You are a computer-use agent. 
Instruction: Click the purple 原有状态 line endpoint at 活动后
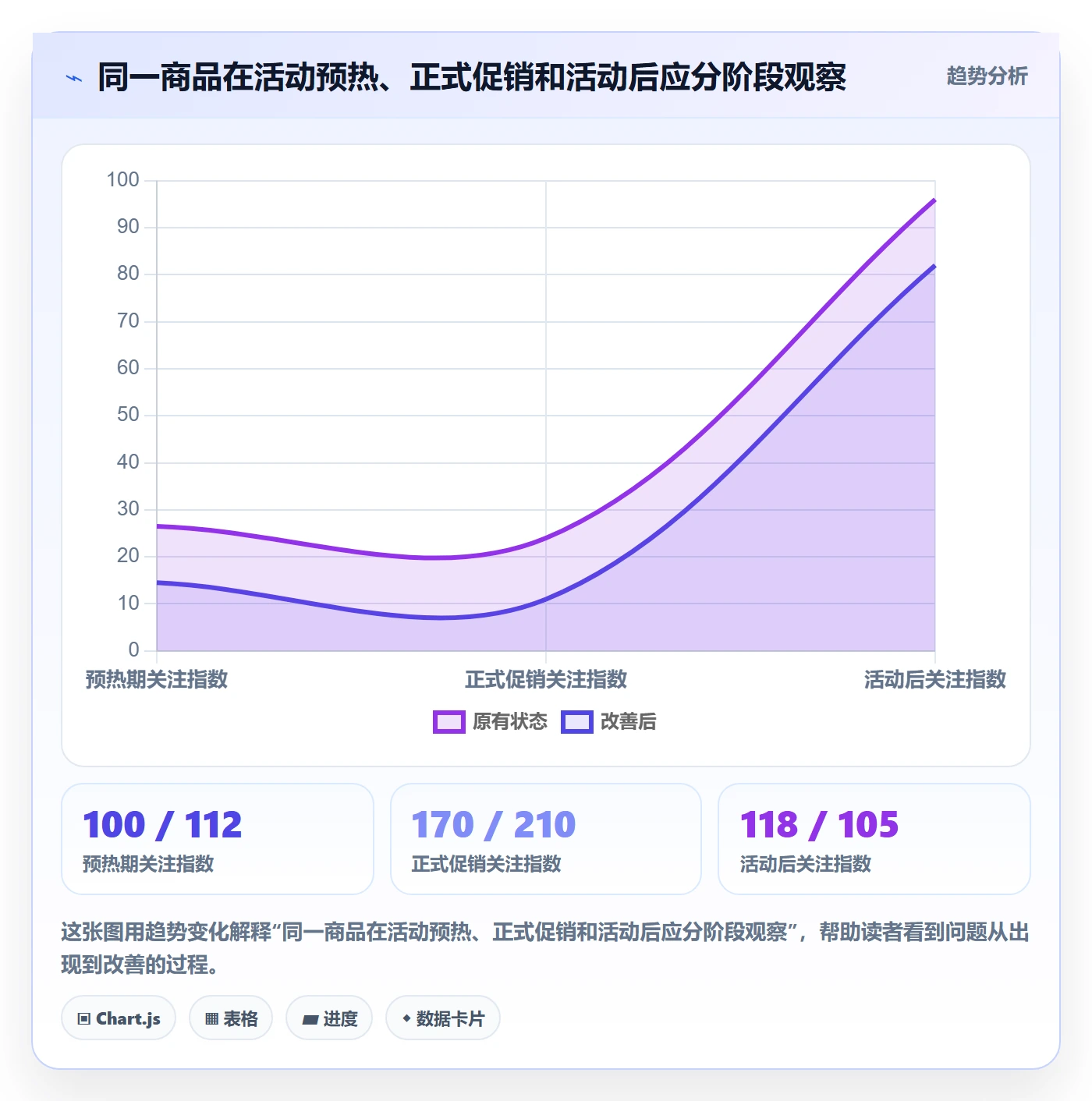(x=934, y=200)
